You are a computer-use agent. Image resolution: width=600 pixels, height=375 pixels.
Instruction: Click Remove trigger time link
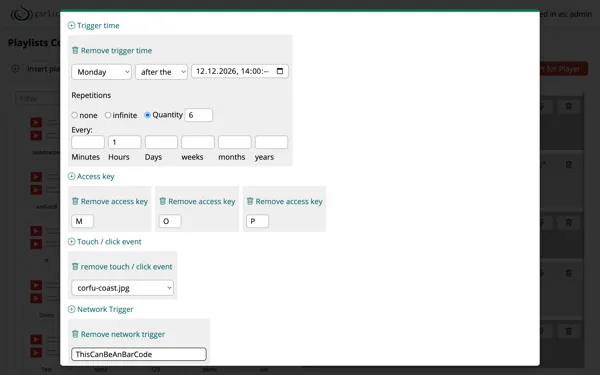pos(112,51)
